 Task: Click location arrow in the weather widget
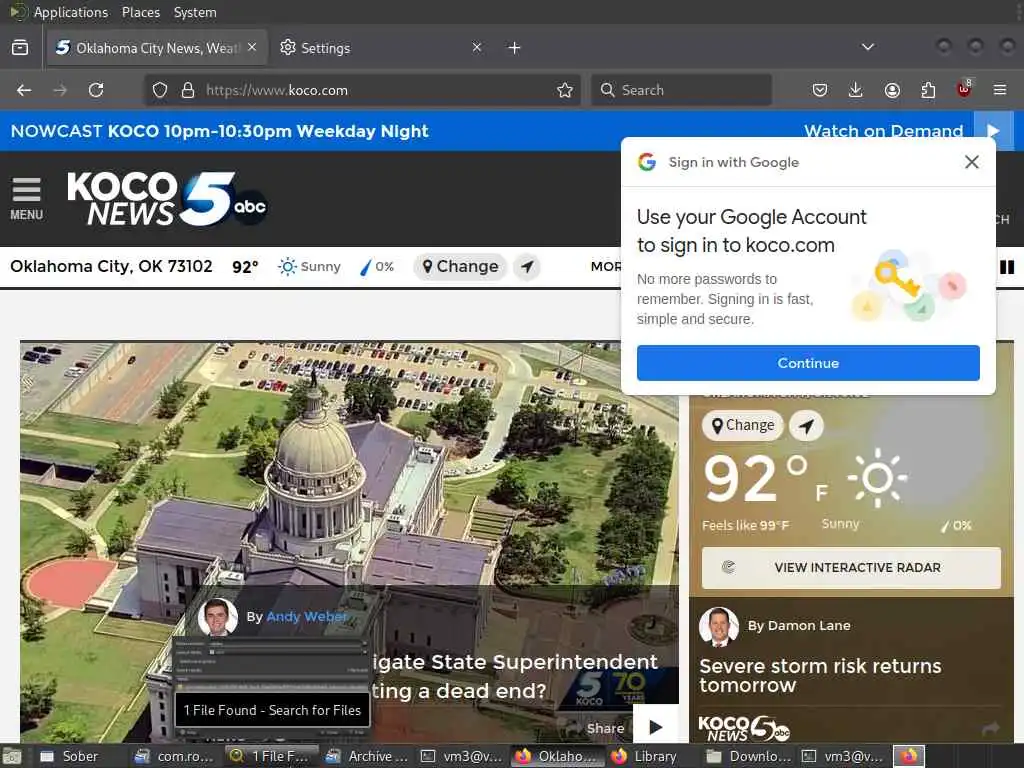(807, 426)
